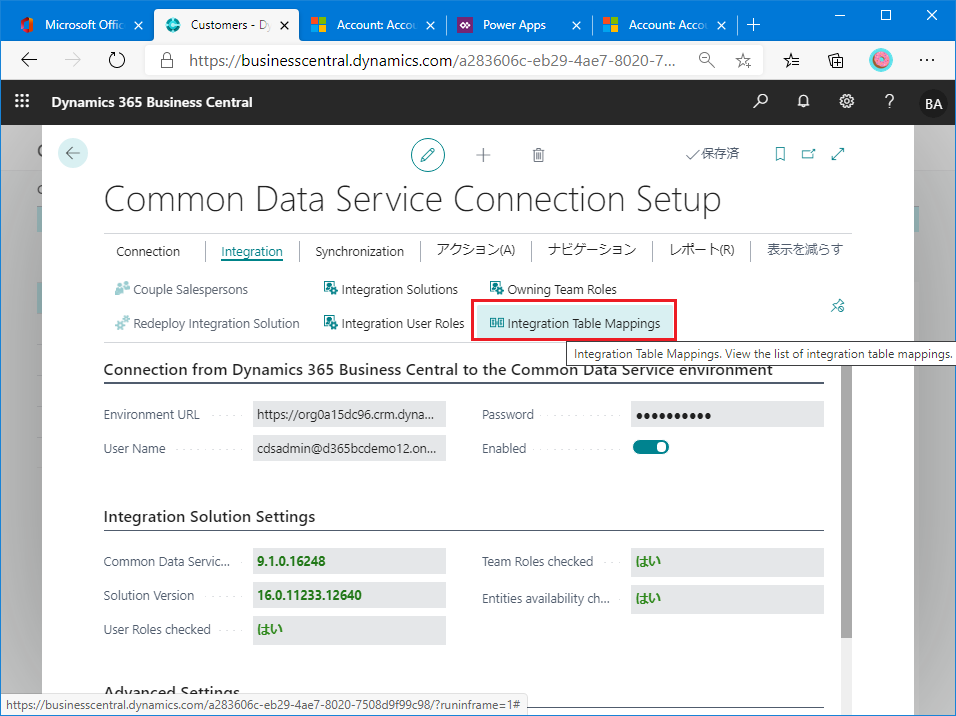Click the pin icon for the action bar
The width and height of the screenshot is (956, 716).
tap(838, 306)
